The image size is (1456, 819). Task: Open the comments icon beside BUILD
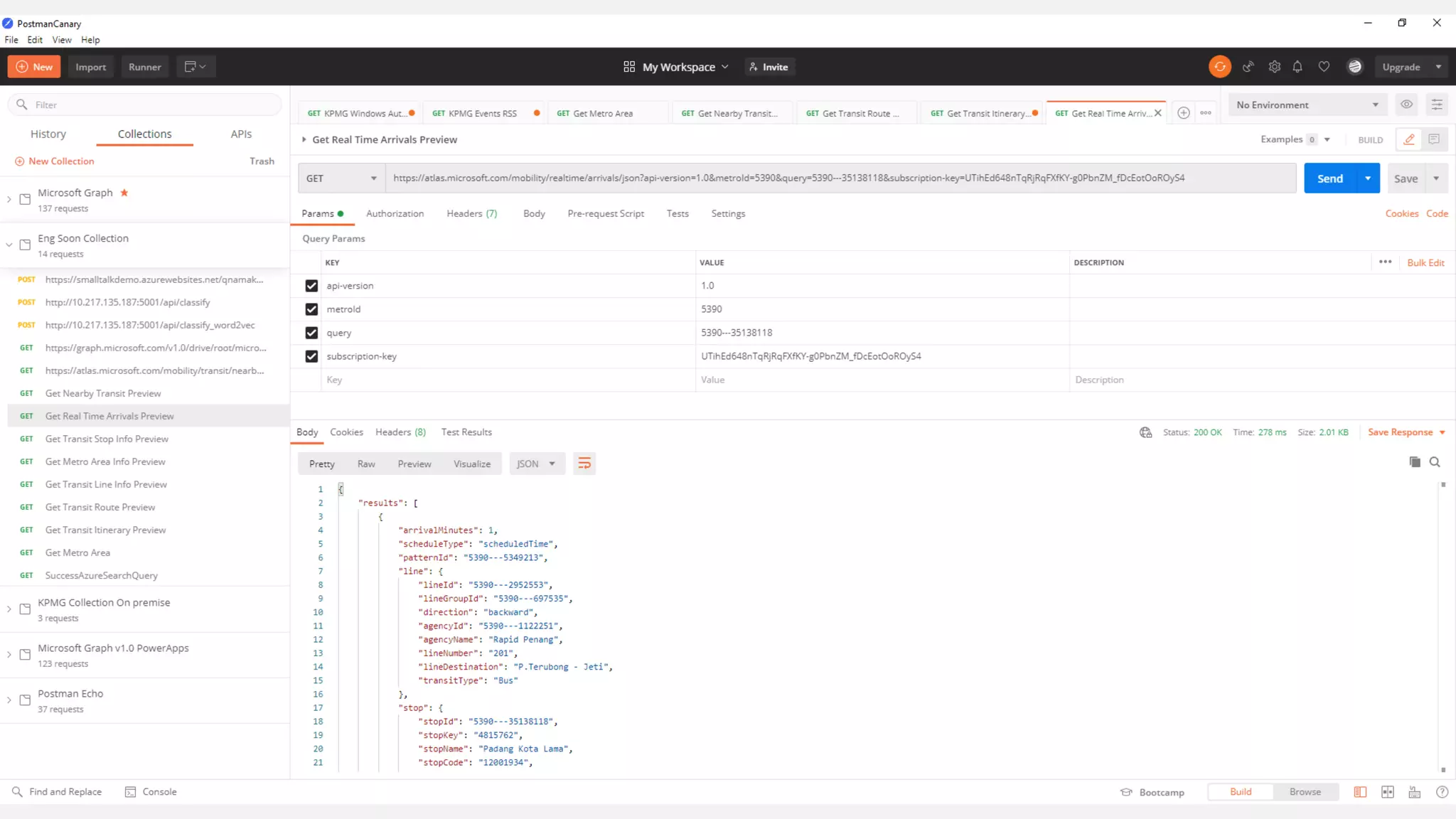click(x=1434, y=139)
